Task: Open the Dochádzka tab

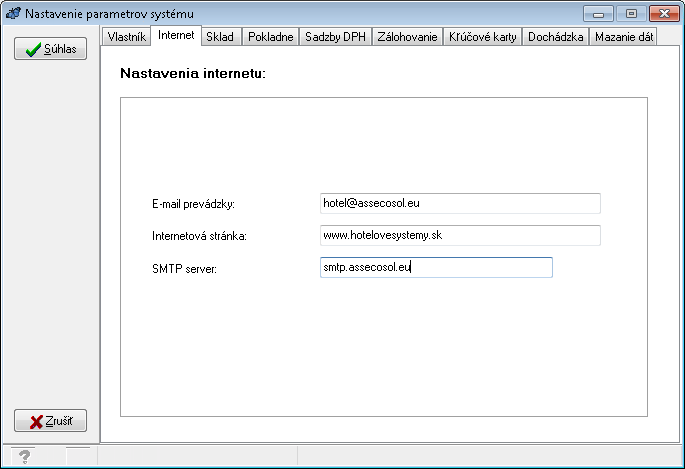Action: coord(555,37)
